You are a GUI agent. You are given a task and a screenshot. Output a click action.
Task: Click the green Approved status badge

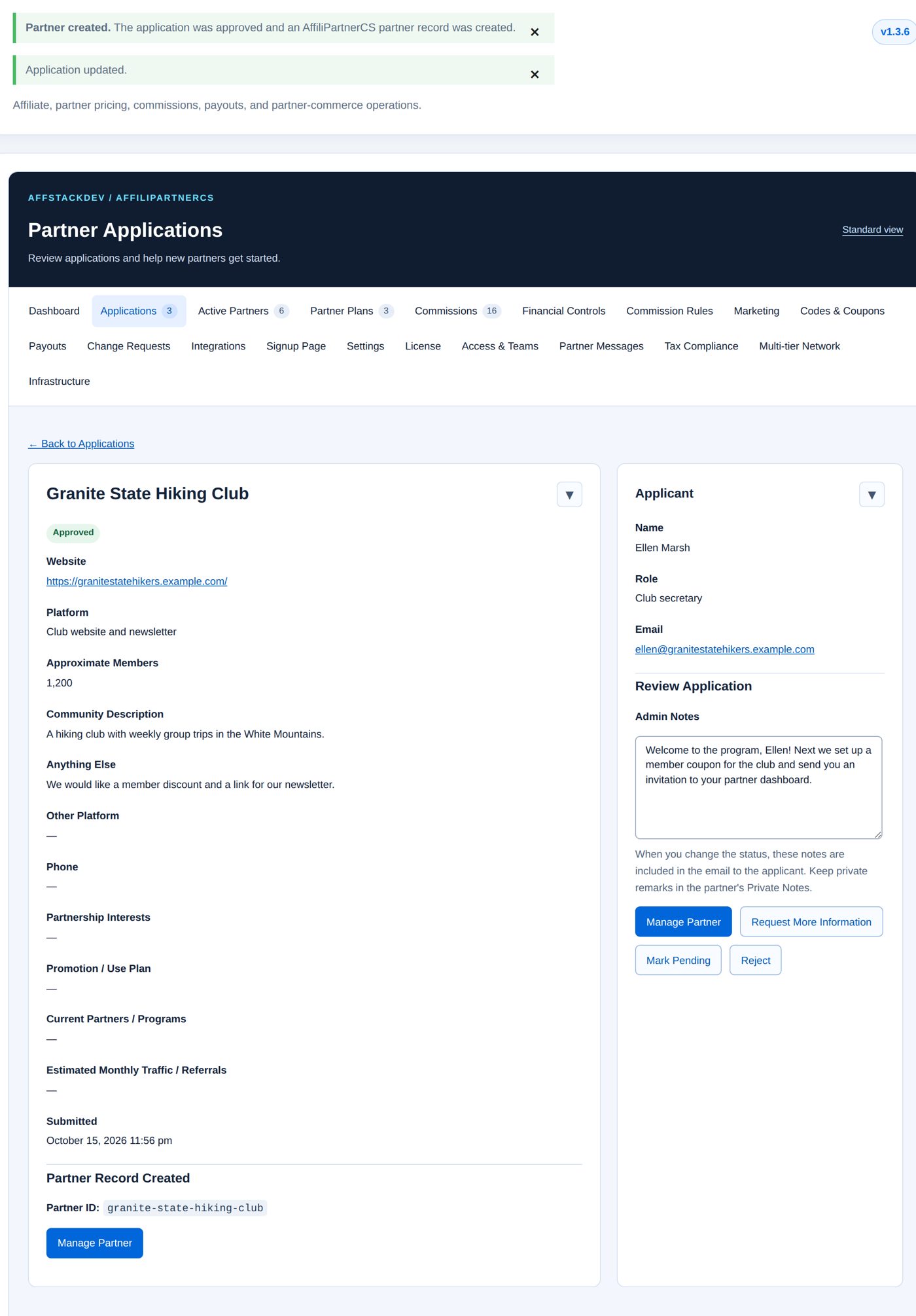(x=73, y=533)
